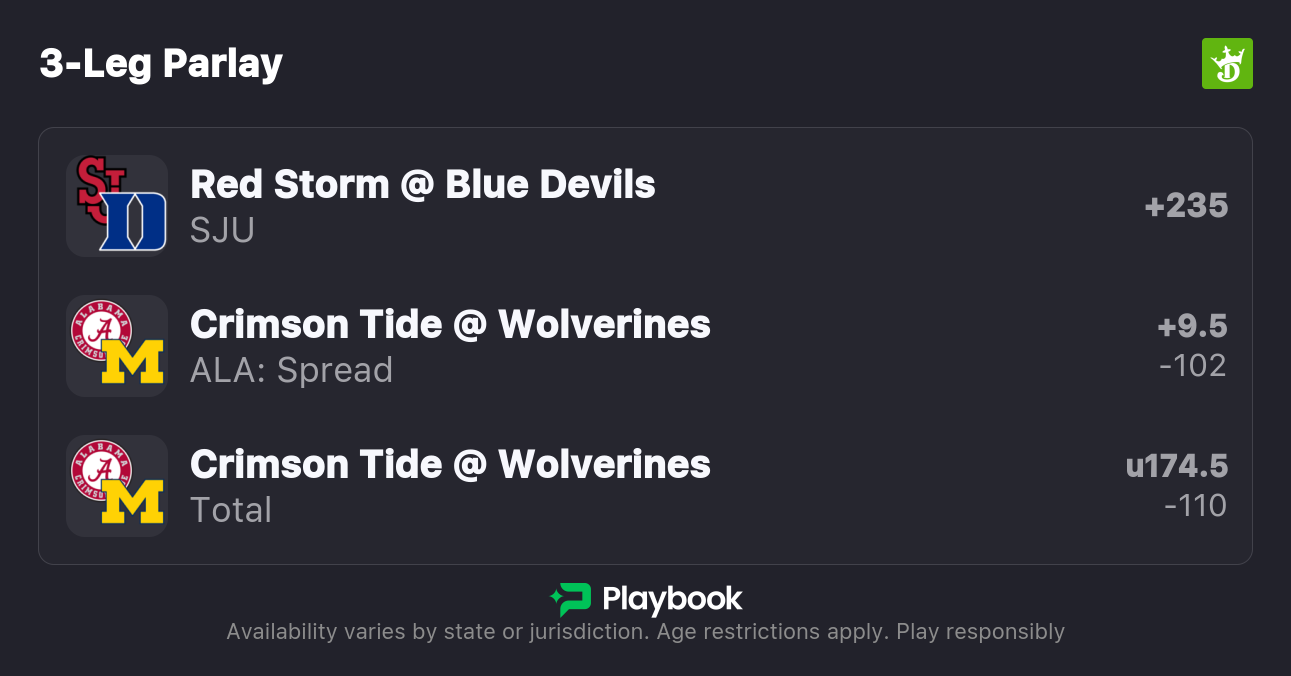Click the +9.5 spread line
Image resolution: width=1291 pixels, height=676 pixels.
(x=1192, y=327)
